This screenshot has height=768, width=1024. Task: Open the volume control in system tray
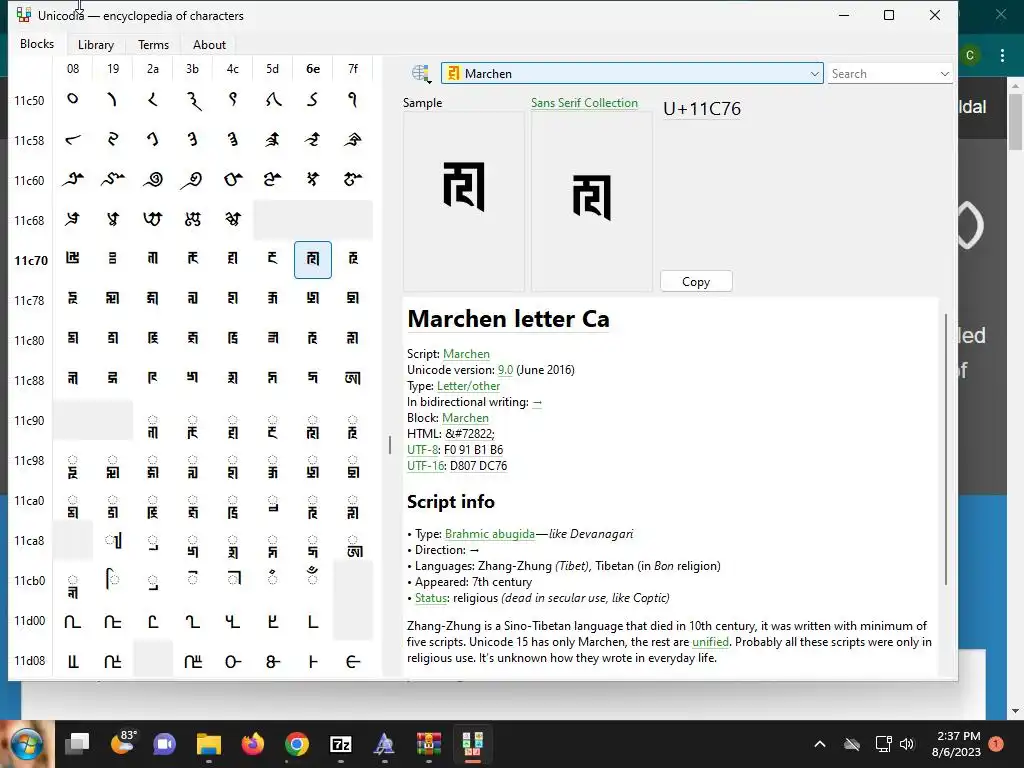906,744
